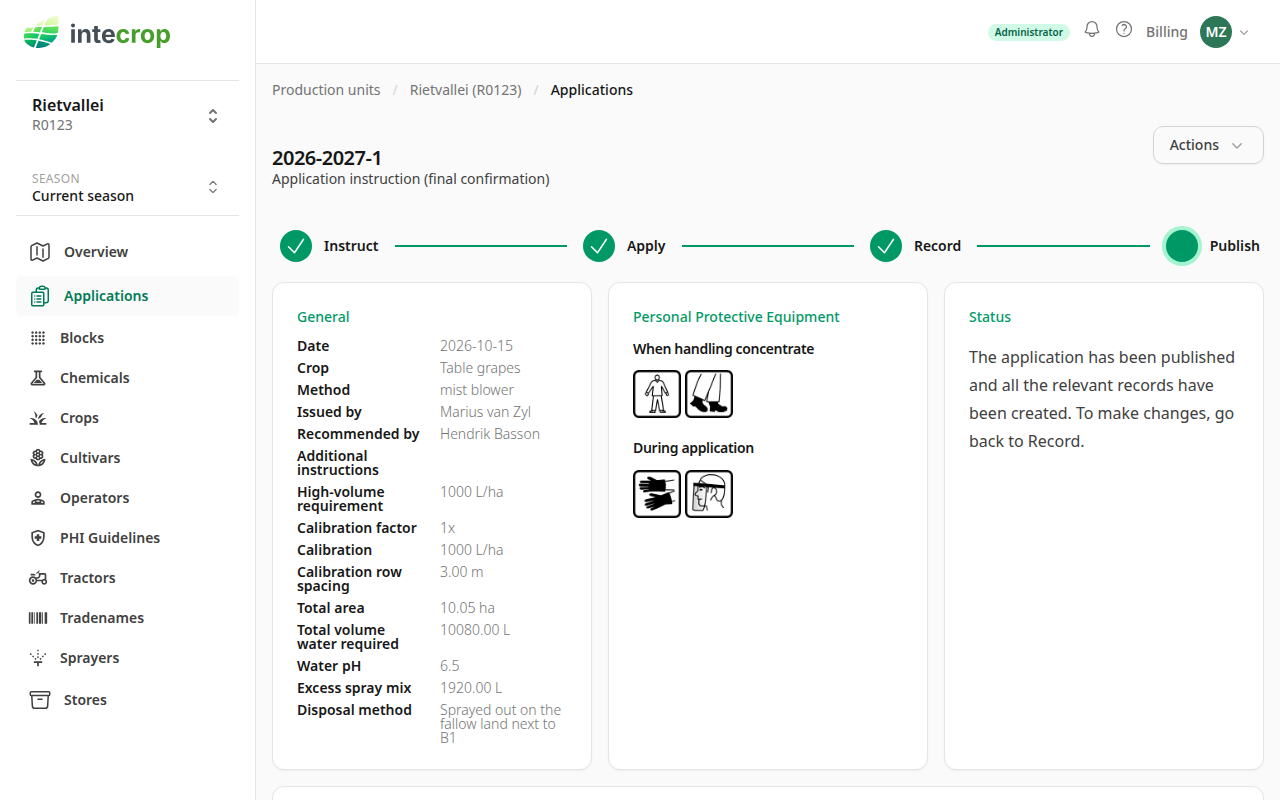Click the Cultivars flower icon

click(x=38, y=458)
